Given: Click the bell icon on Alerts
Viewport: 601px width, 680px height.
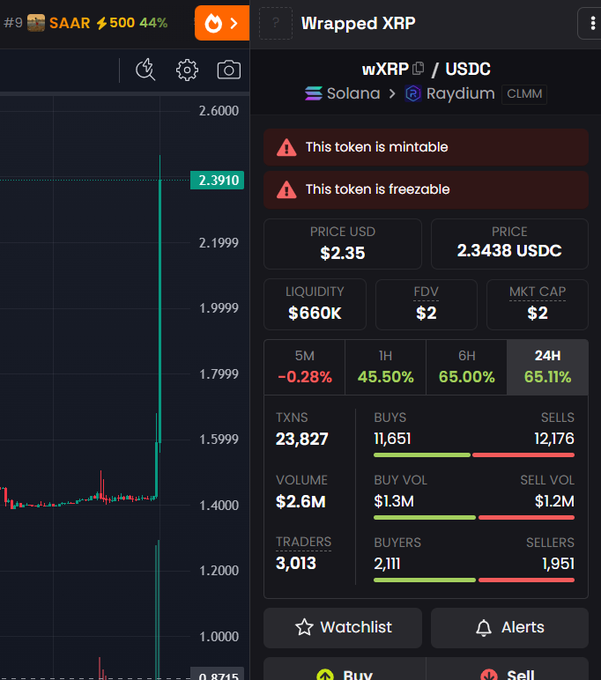Looking at the screenshot, I should 483,628.
